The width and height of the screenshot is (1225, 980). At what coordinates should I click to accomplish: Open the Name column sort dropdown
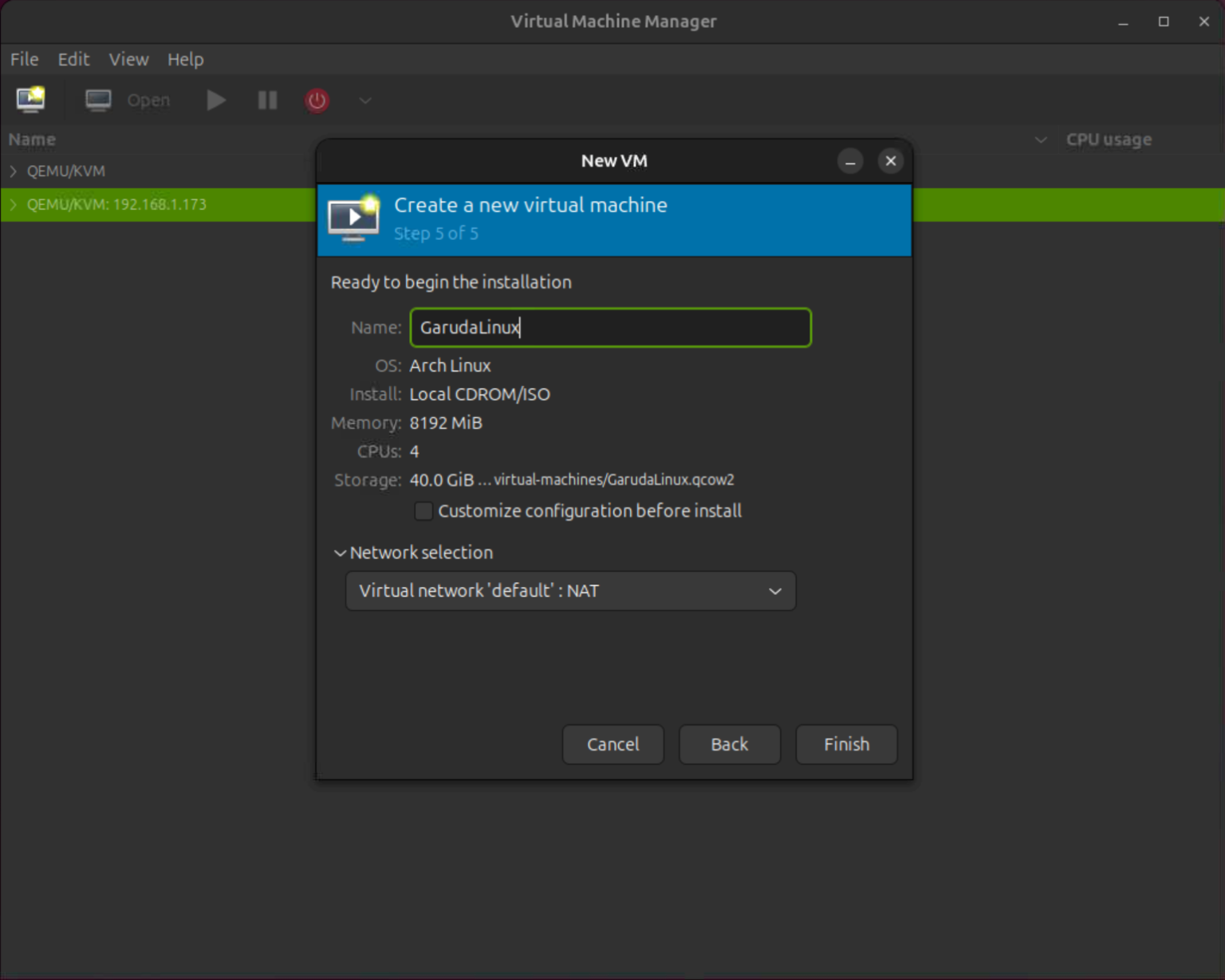(1041, 140)
